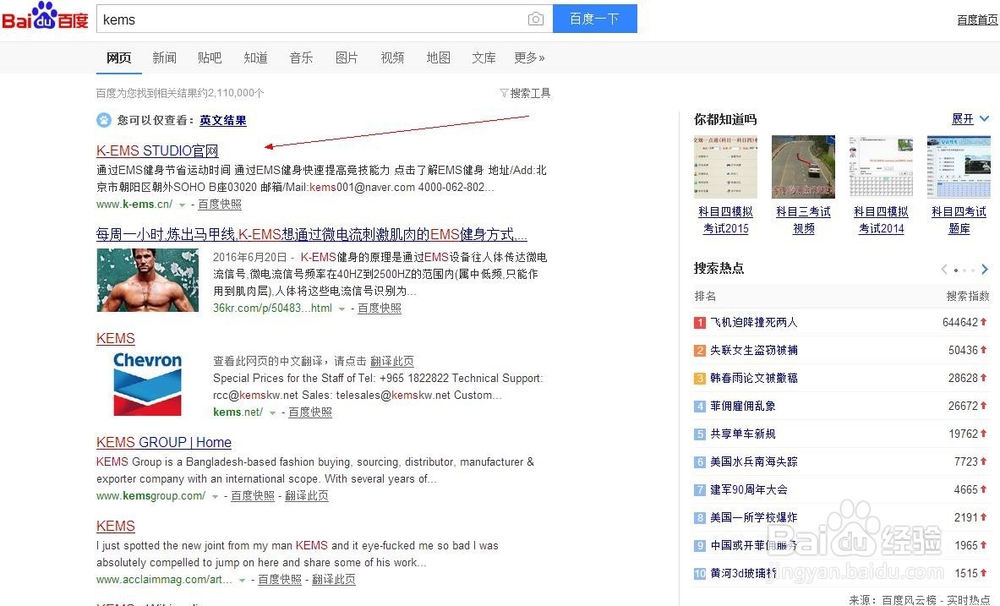Expand arrow beside kems.net/
This screenshot has height=606, width=1000.
click(272, 413)
